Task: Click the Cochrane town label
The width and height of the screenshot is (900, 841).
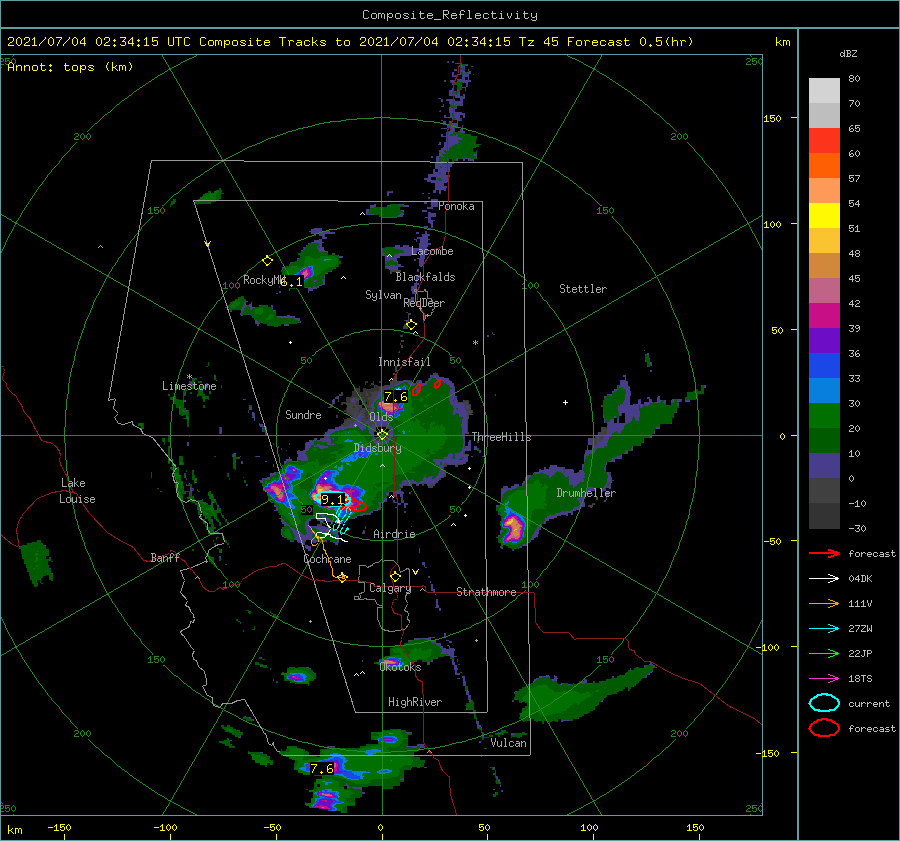Action: click(x=327, y=559)
